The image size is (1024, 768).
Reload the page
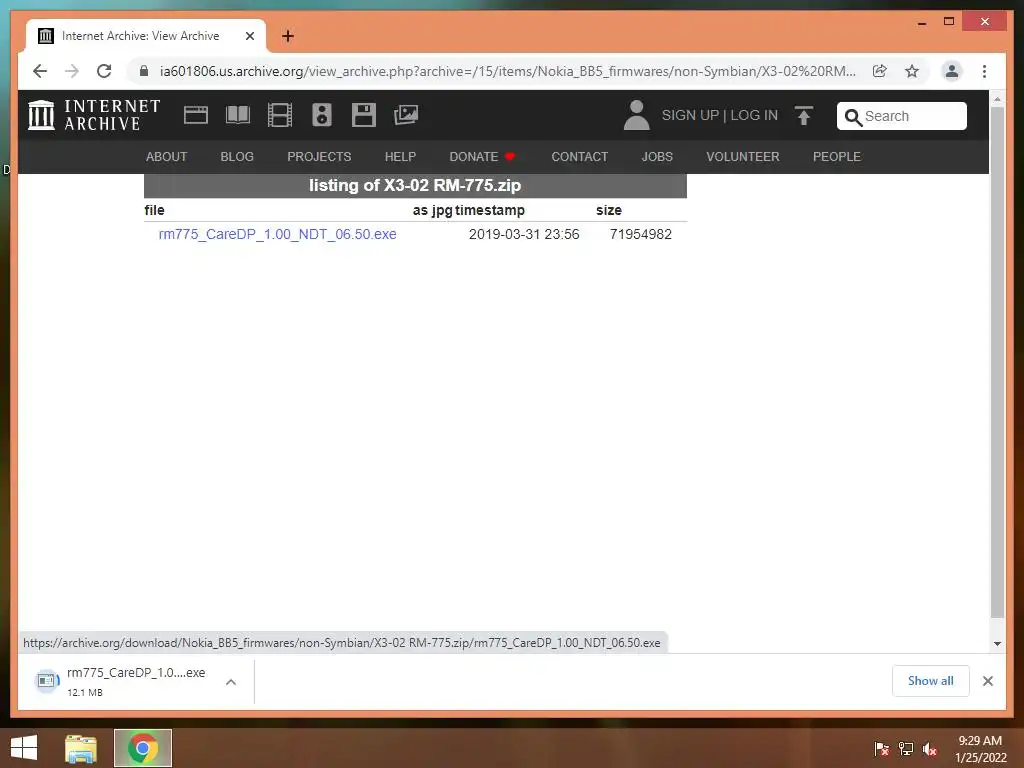tap(104, 71)
